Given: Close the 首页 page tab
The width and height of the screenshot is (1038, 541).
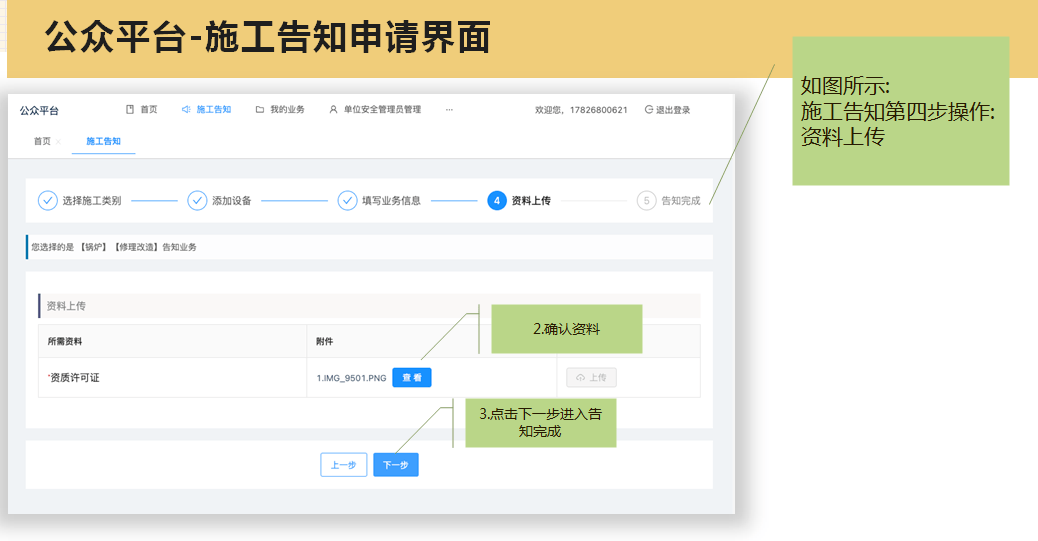Looking at the screenshot, I should click(58, 142).
